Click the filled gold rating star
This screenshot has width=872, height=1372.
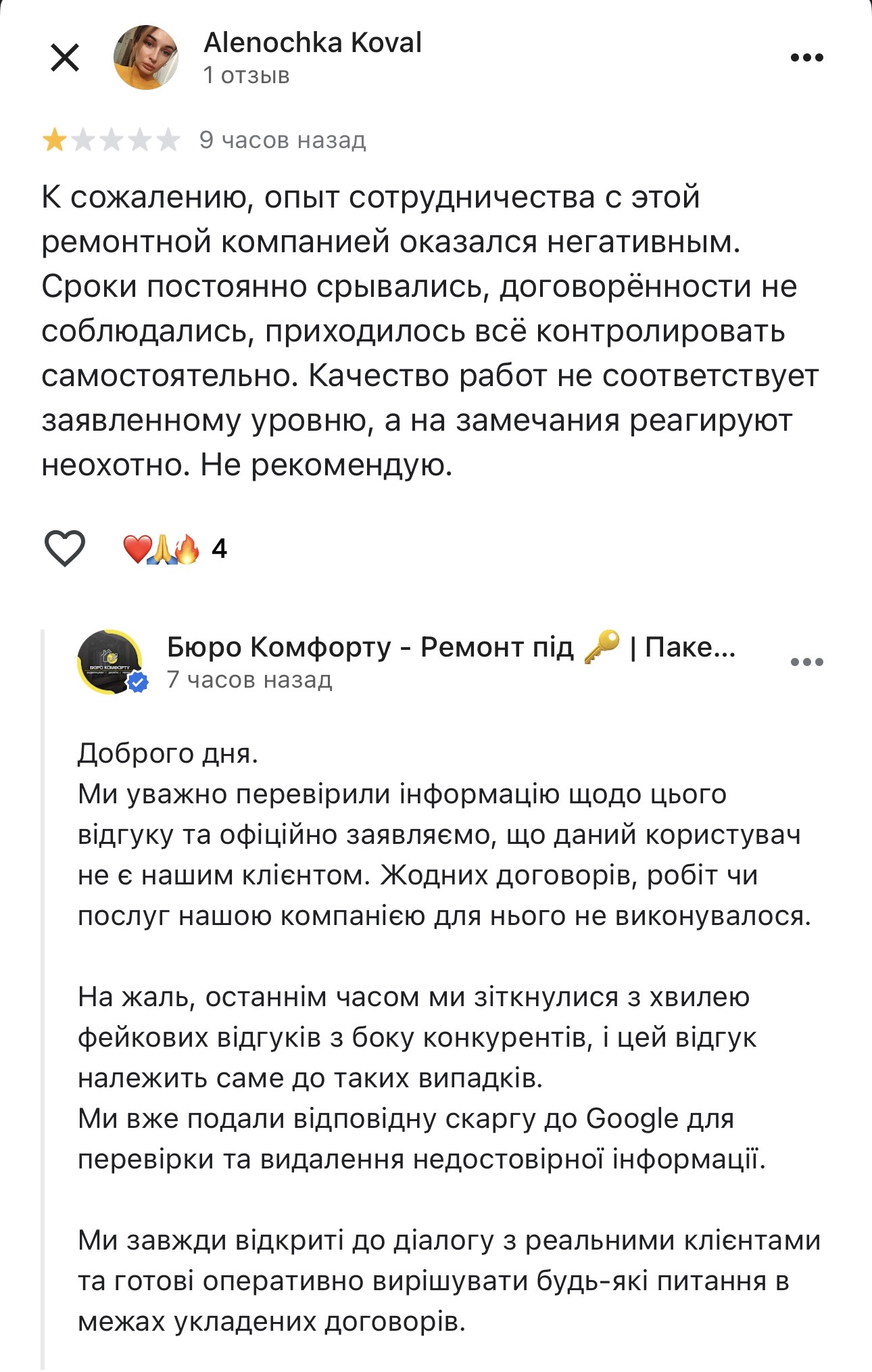click(x=54, y=141)
